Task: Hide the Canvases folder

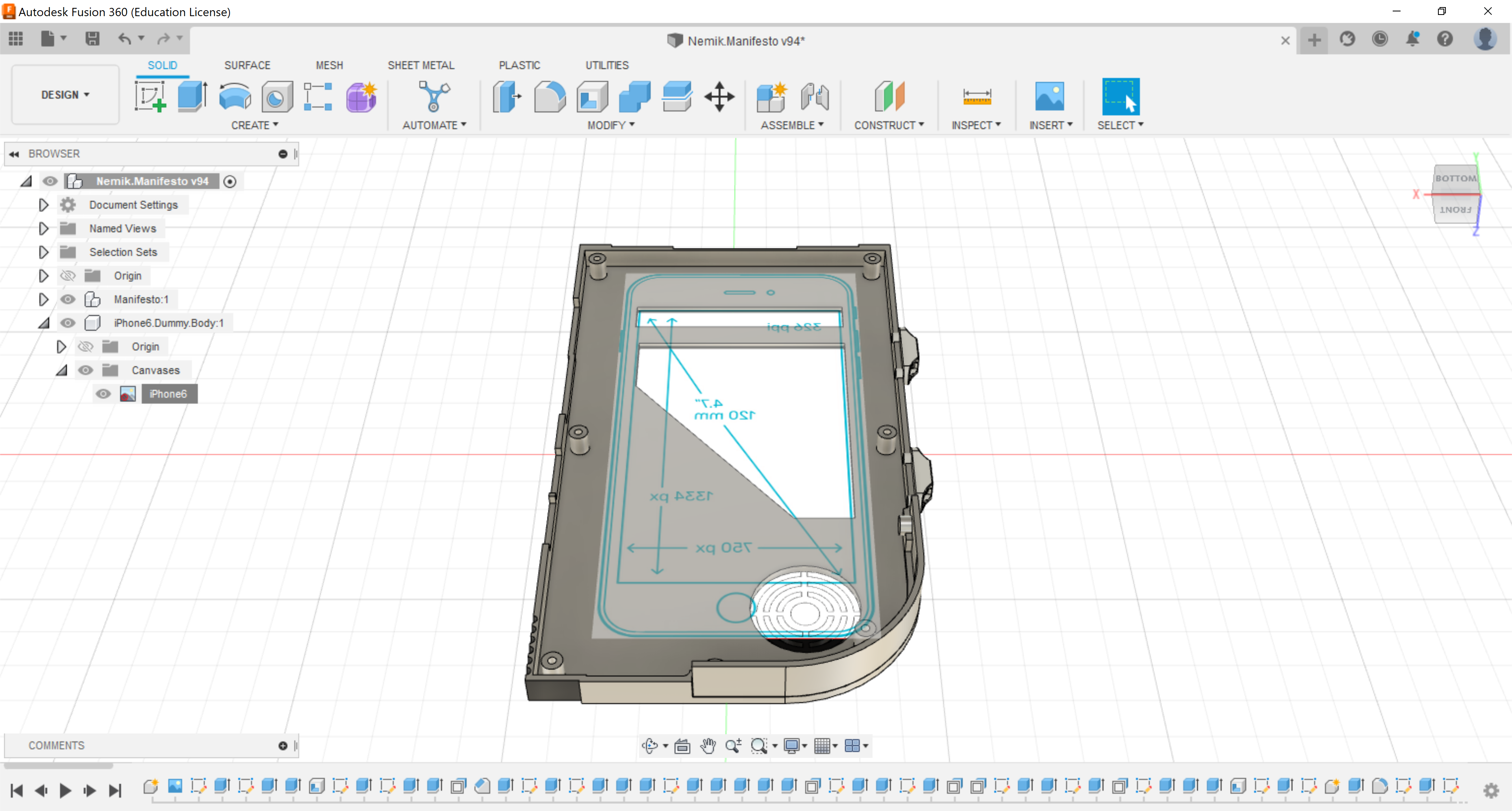Action: 86,370
